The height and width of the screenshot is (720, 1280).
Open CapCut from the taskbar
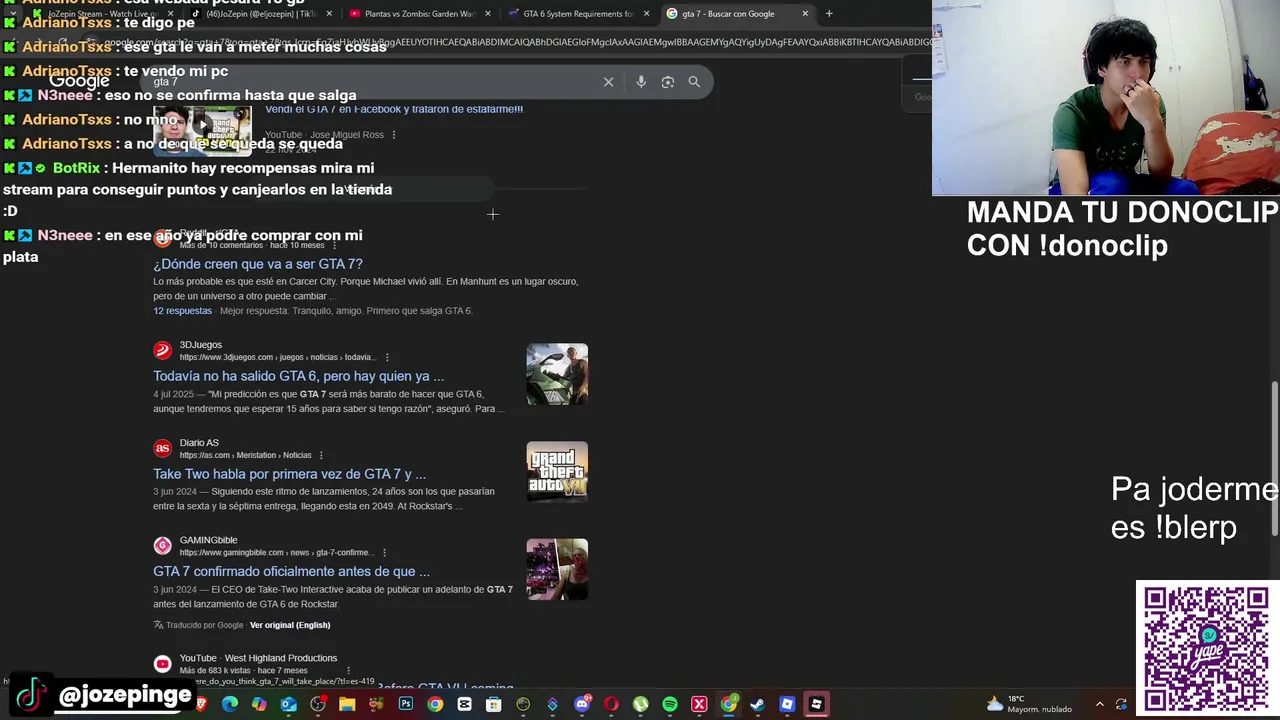(x=464, y=704)
